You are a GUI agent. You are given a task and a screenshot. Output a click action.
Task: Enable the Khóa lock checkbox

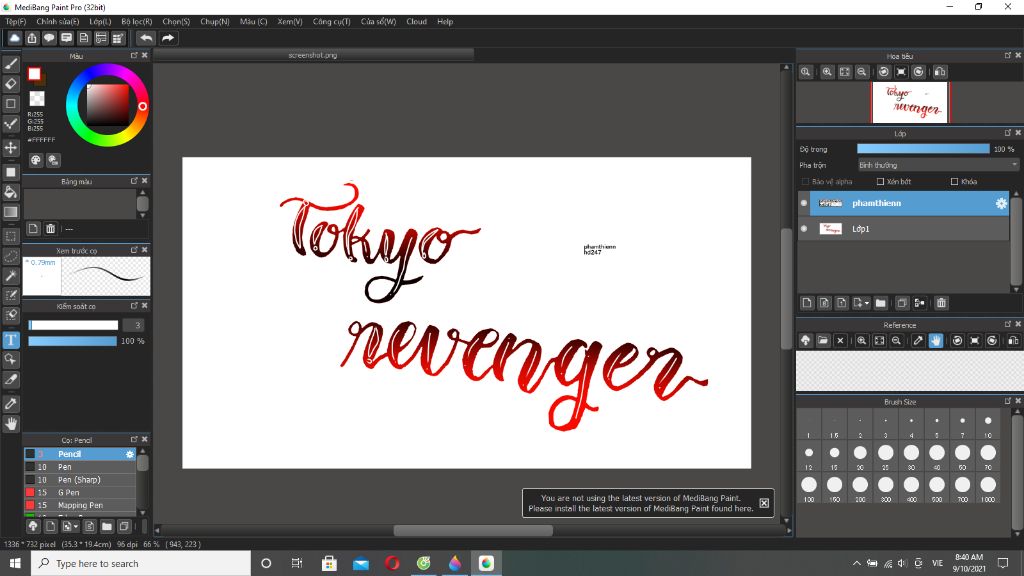954,182
